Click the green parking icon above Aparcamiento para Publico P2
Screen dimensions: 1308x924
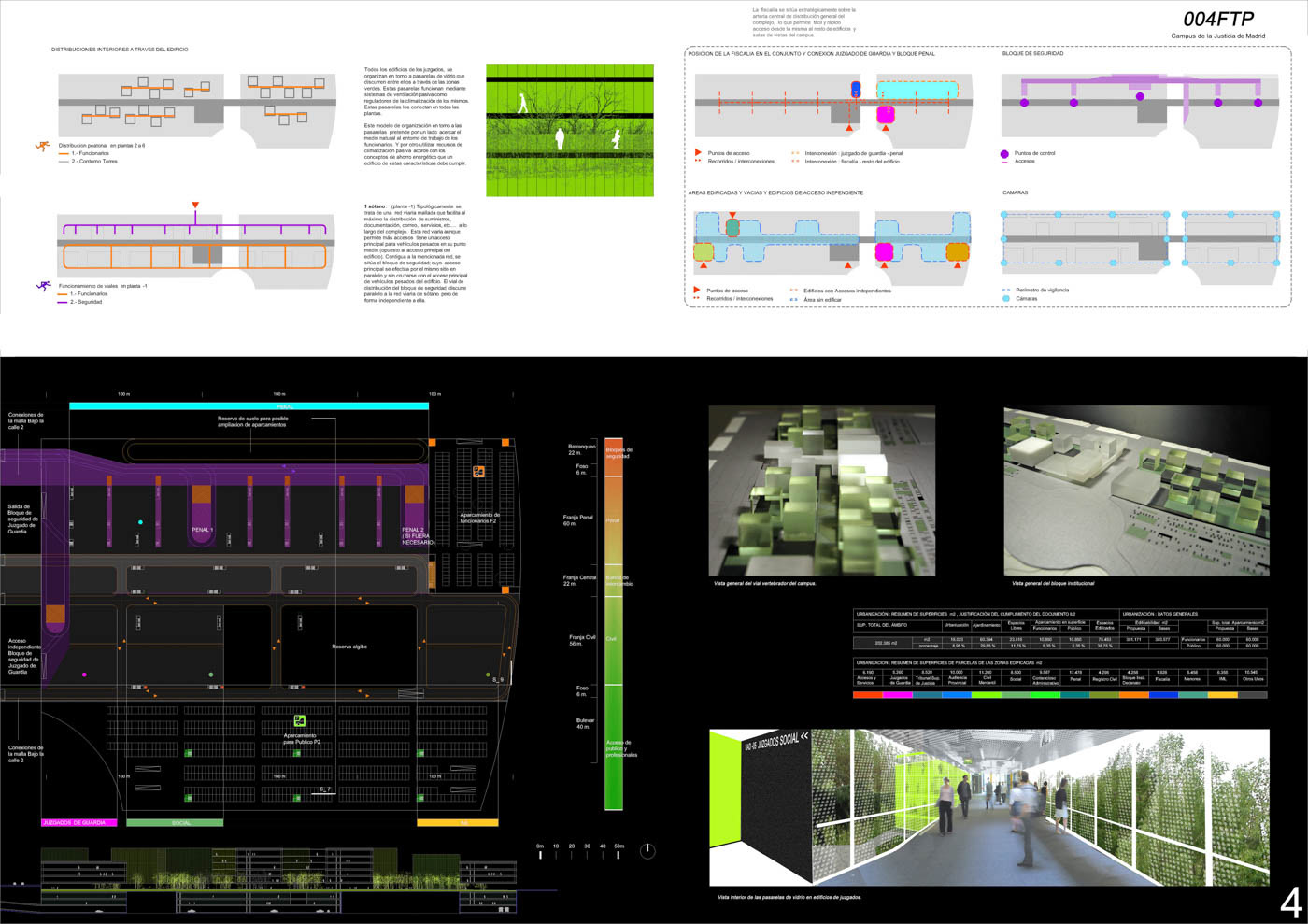point(300,720)
